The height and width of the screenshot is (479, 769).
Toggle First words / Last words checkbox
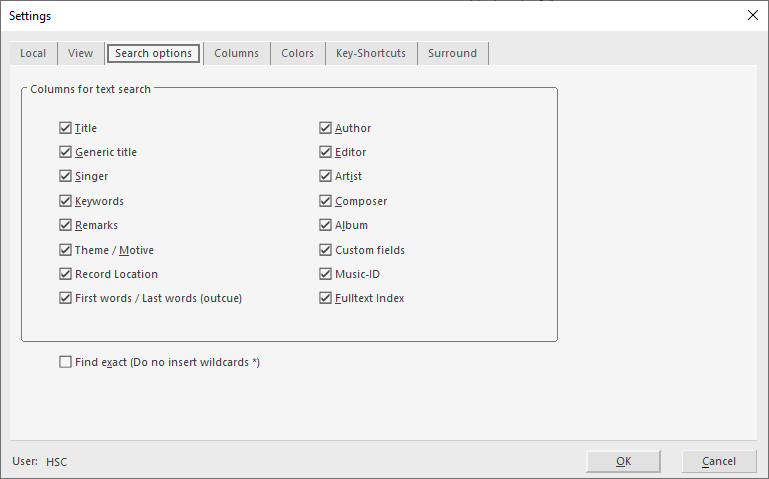[x=66, y=298]
